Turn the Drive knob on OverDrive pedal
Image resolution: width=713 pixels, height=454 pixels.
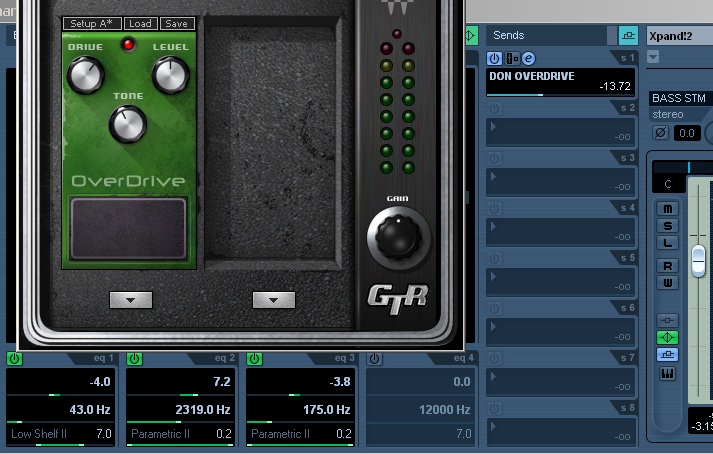(85, 75)
